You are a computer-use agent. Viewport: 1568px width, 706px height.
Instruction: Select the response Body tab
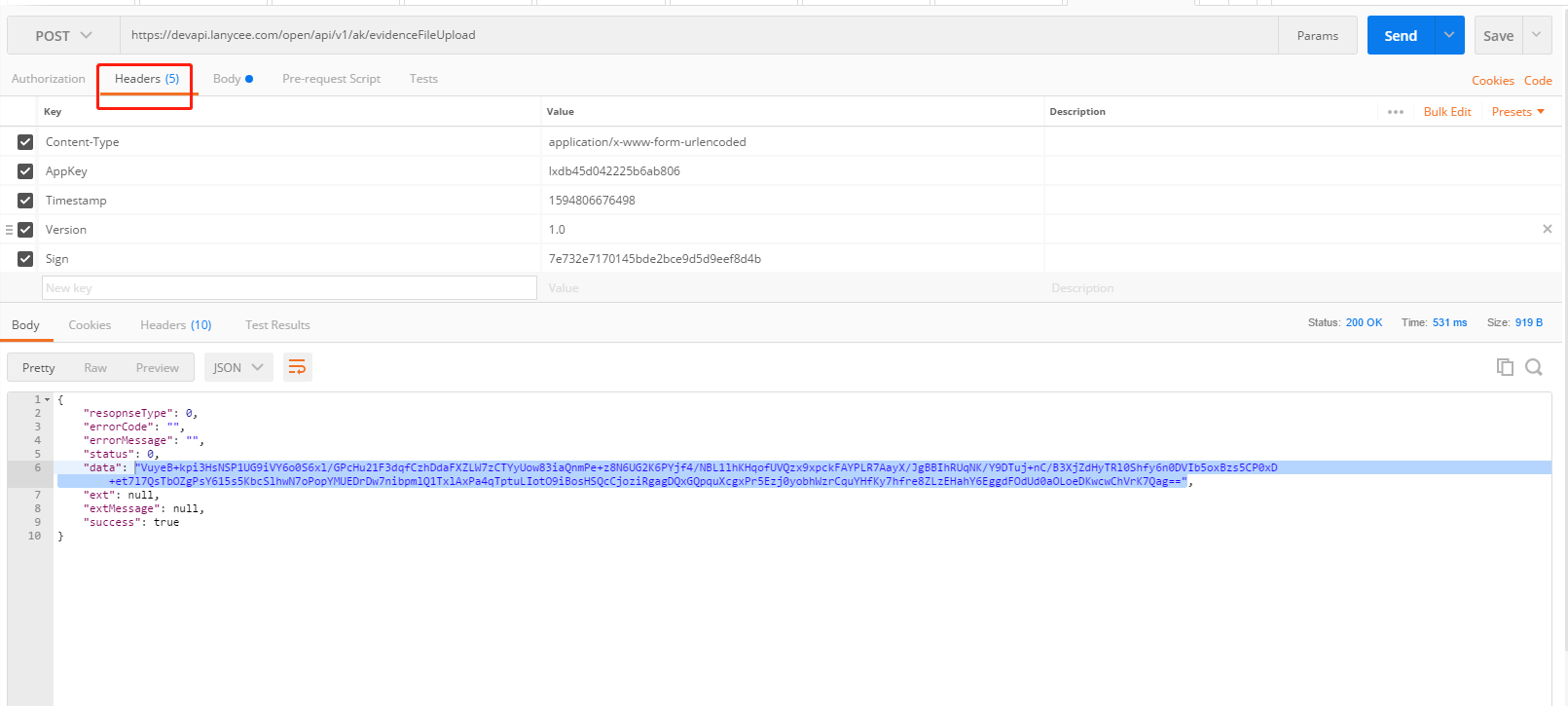click(x=25, y=325)
